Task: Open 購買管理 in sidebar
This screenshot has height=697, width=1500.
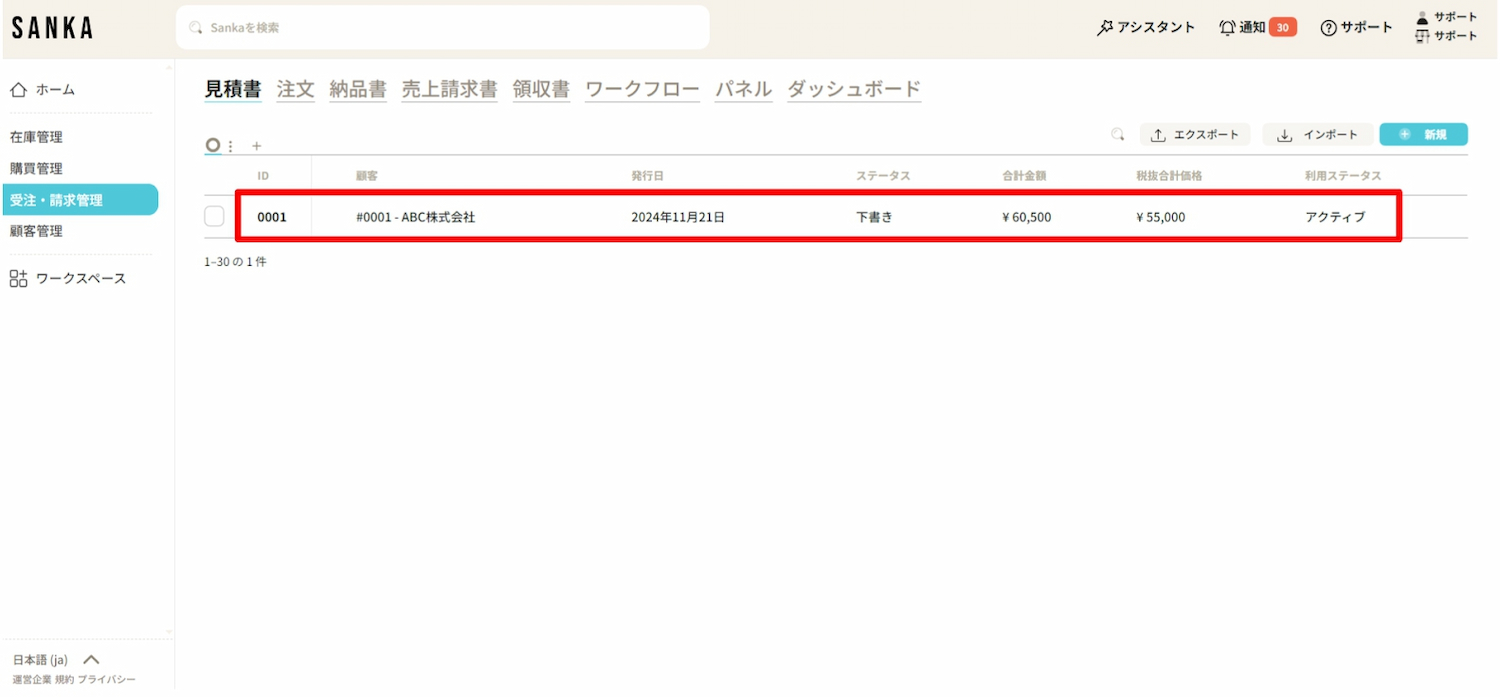Action: tap(36, 168)
